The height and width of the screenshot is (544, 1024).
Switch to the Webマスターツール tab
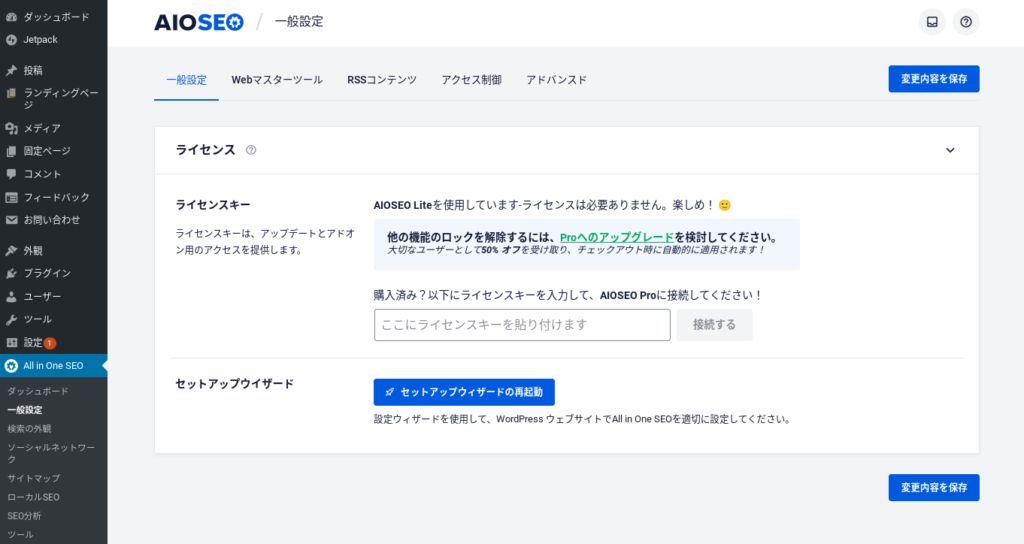(x=277, y=80)
